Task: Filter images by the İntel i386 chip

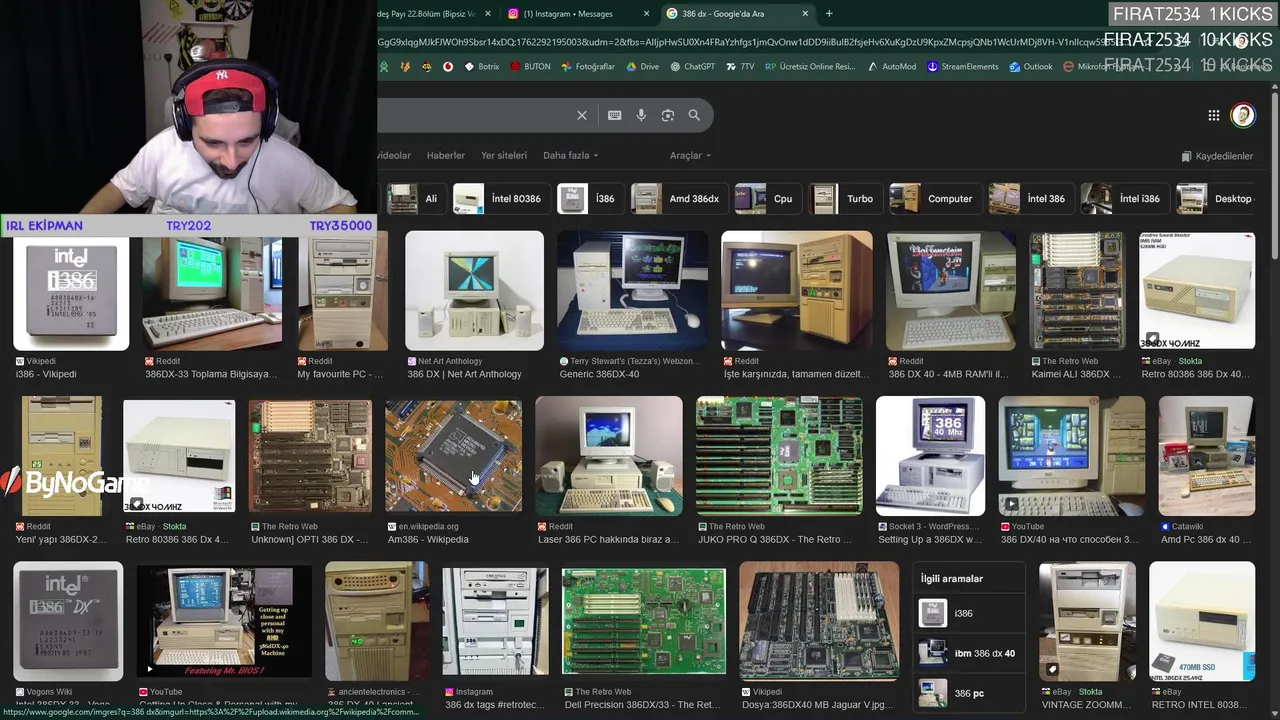Action: [x=1123, y=198]
